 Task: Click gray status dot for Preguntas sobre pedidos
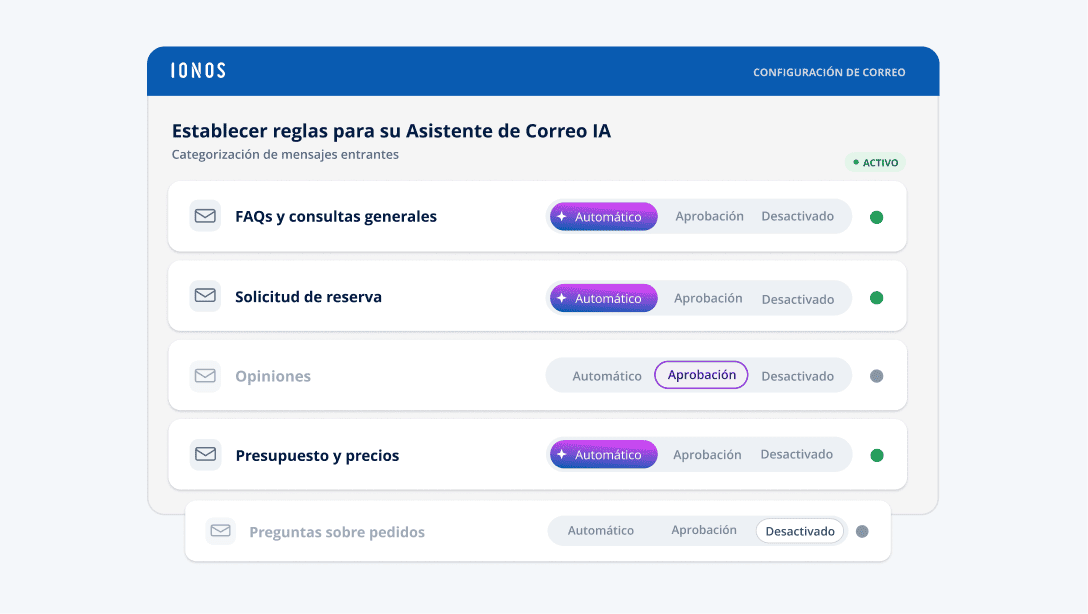coord(862,531)
